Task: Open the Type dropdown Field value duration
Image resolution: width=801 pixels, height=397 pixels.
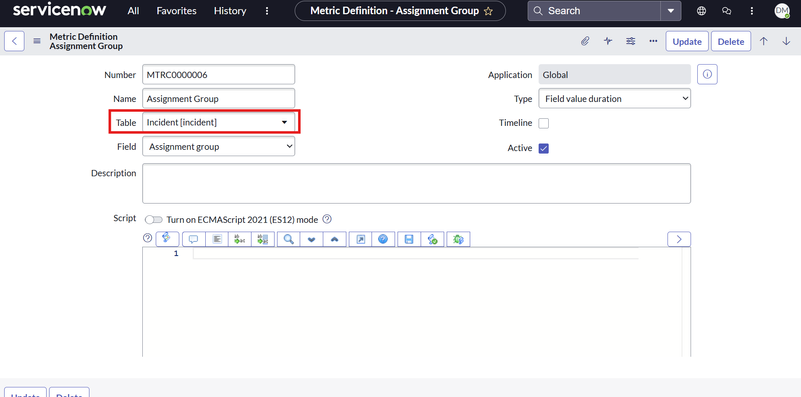Action: [615, 99]
